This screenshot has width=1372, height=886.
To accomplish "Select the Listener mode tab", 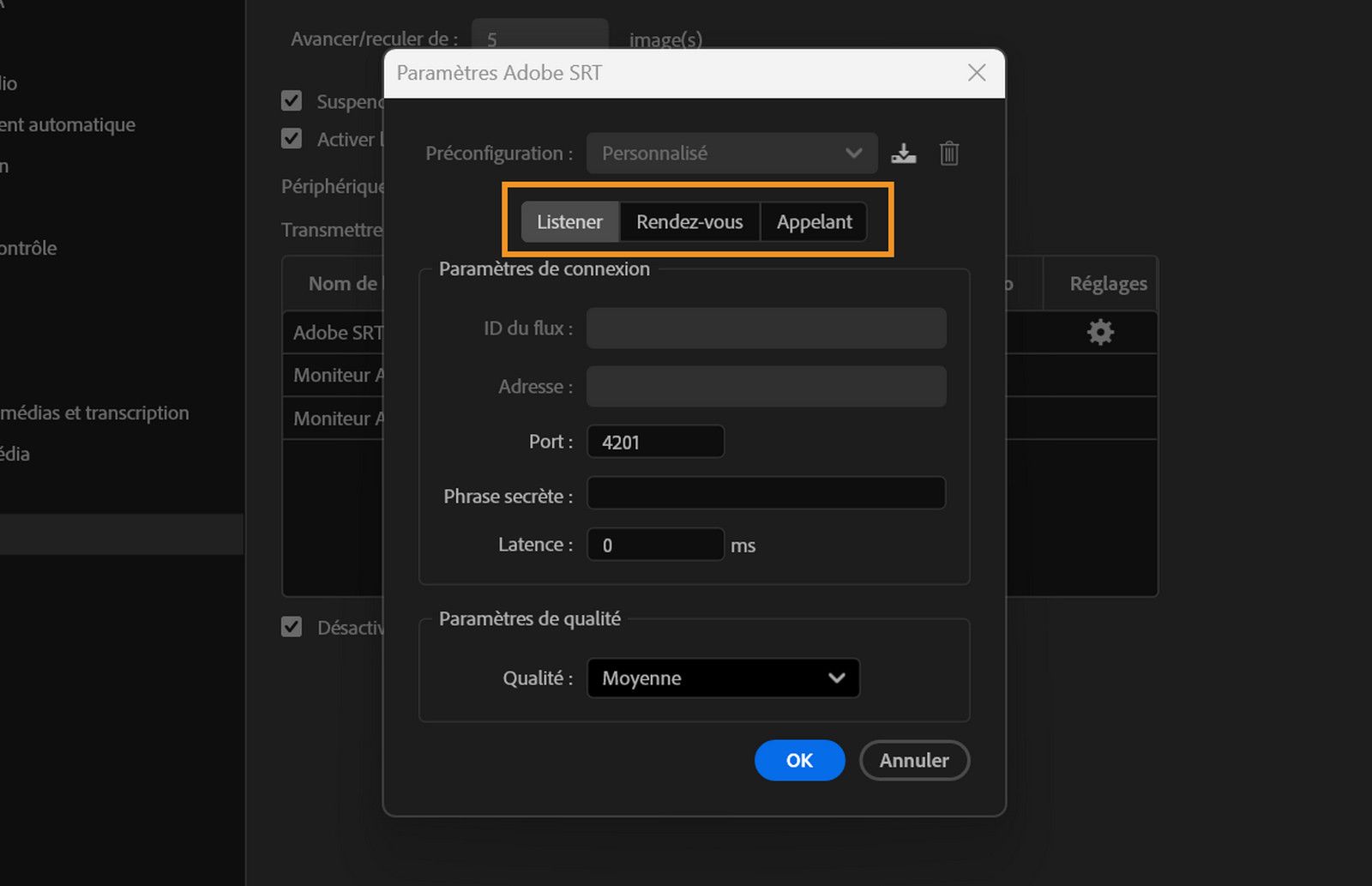I will point(569,222).
